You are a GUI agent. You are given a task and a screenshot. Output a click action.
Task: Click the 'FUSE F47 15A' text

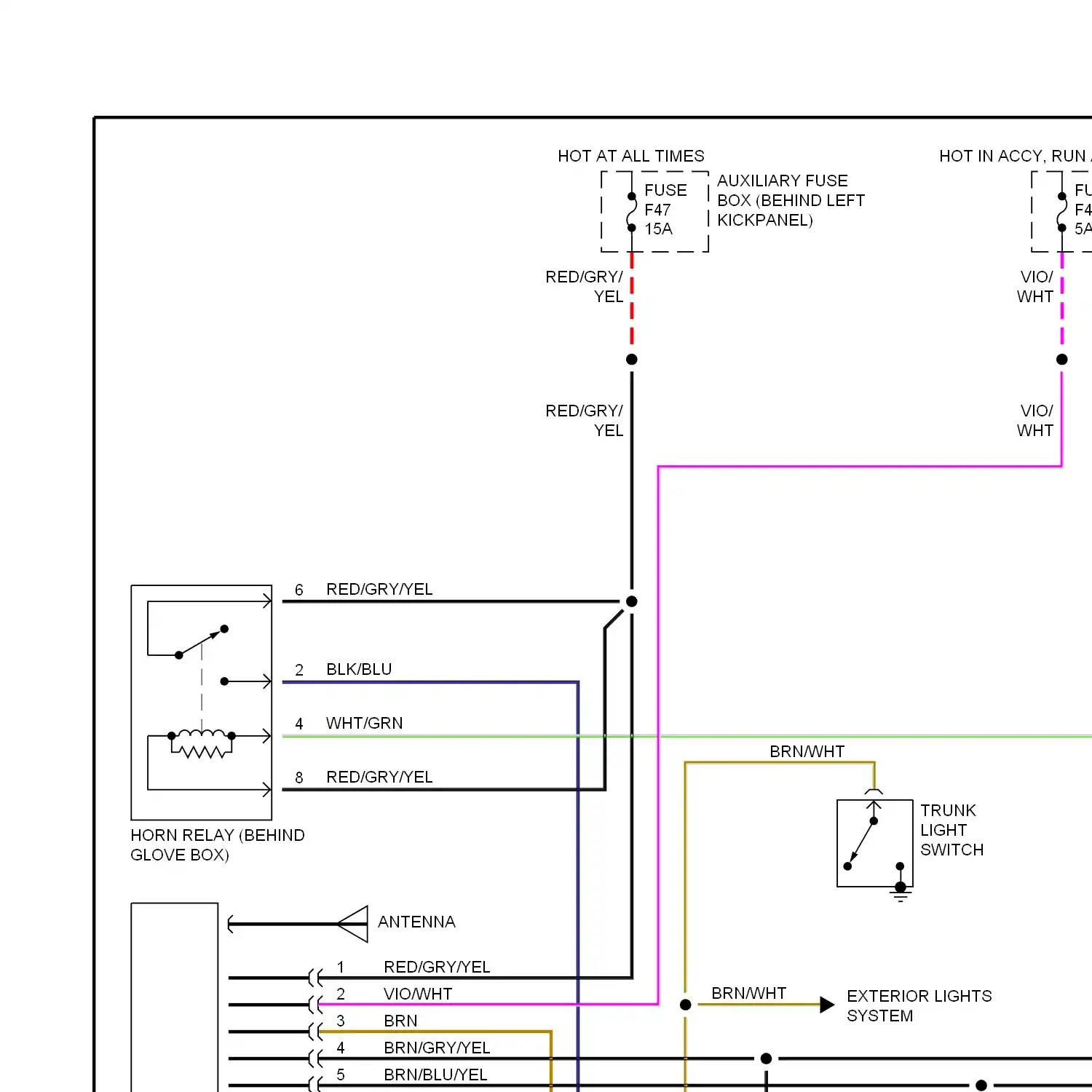pos(665,210)
